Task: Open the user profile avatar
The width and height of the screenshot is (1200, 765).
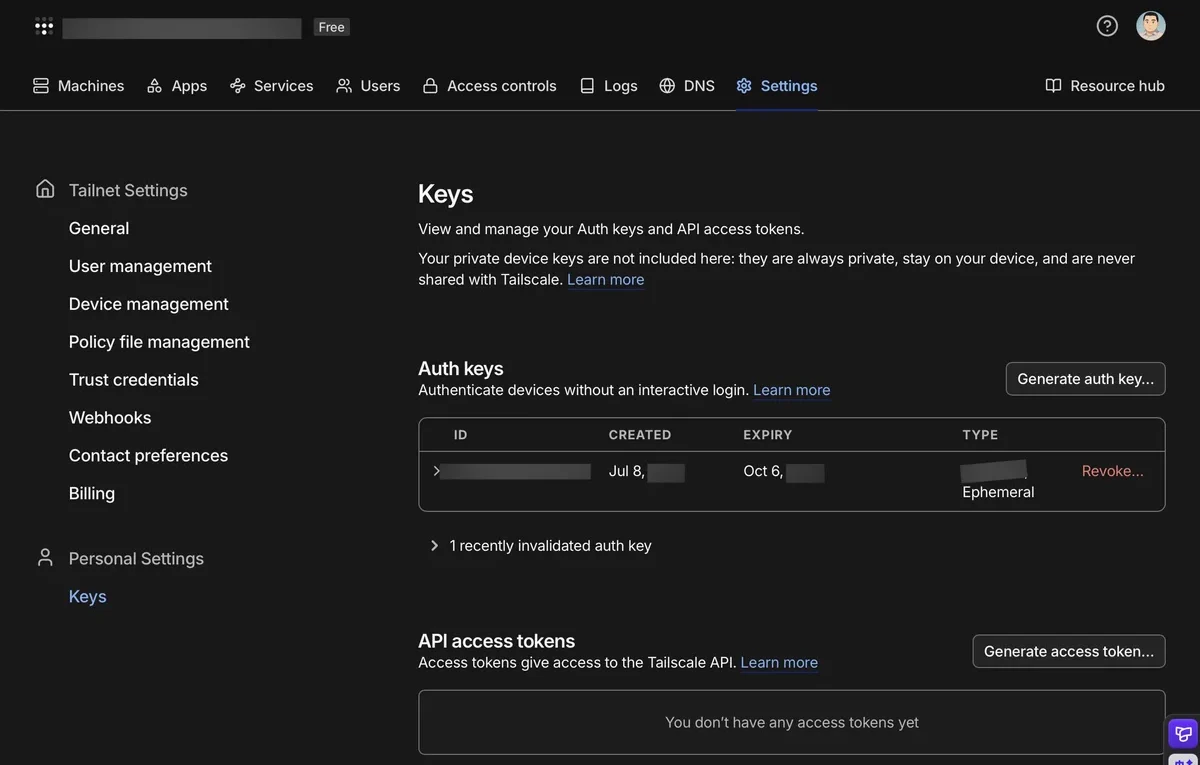Action: click(1151, 26)
